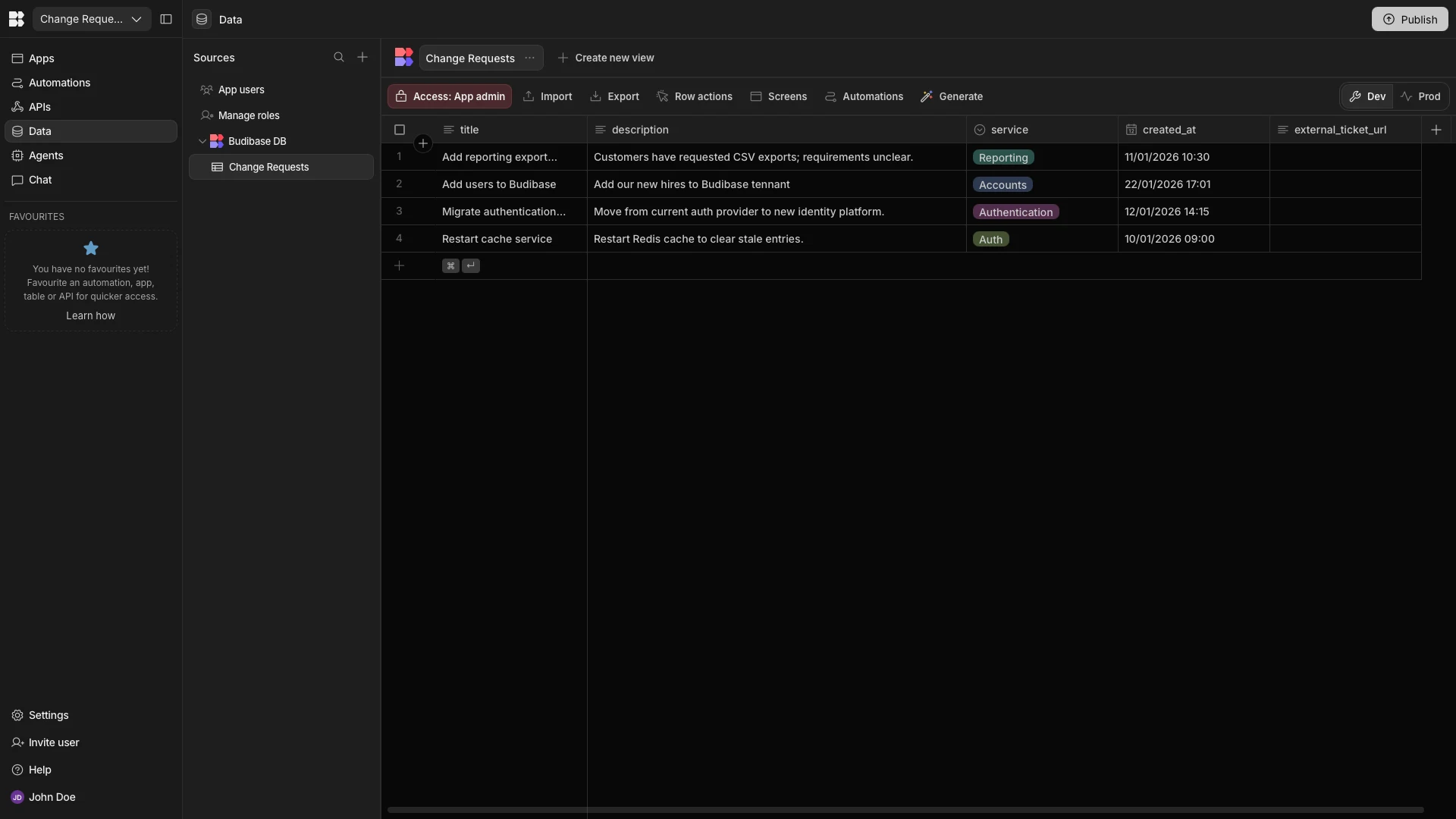The image size is (1456, 819).
Task: Open Row actions in toolbar
Action: [695, 96]
